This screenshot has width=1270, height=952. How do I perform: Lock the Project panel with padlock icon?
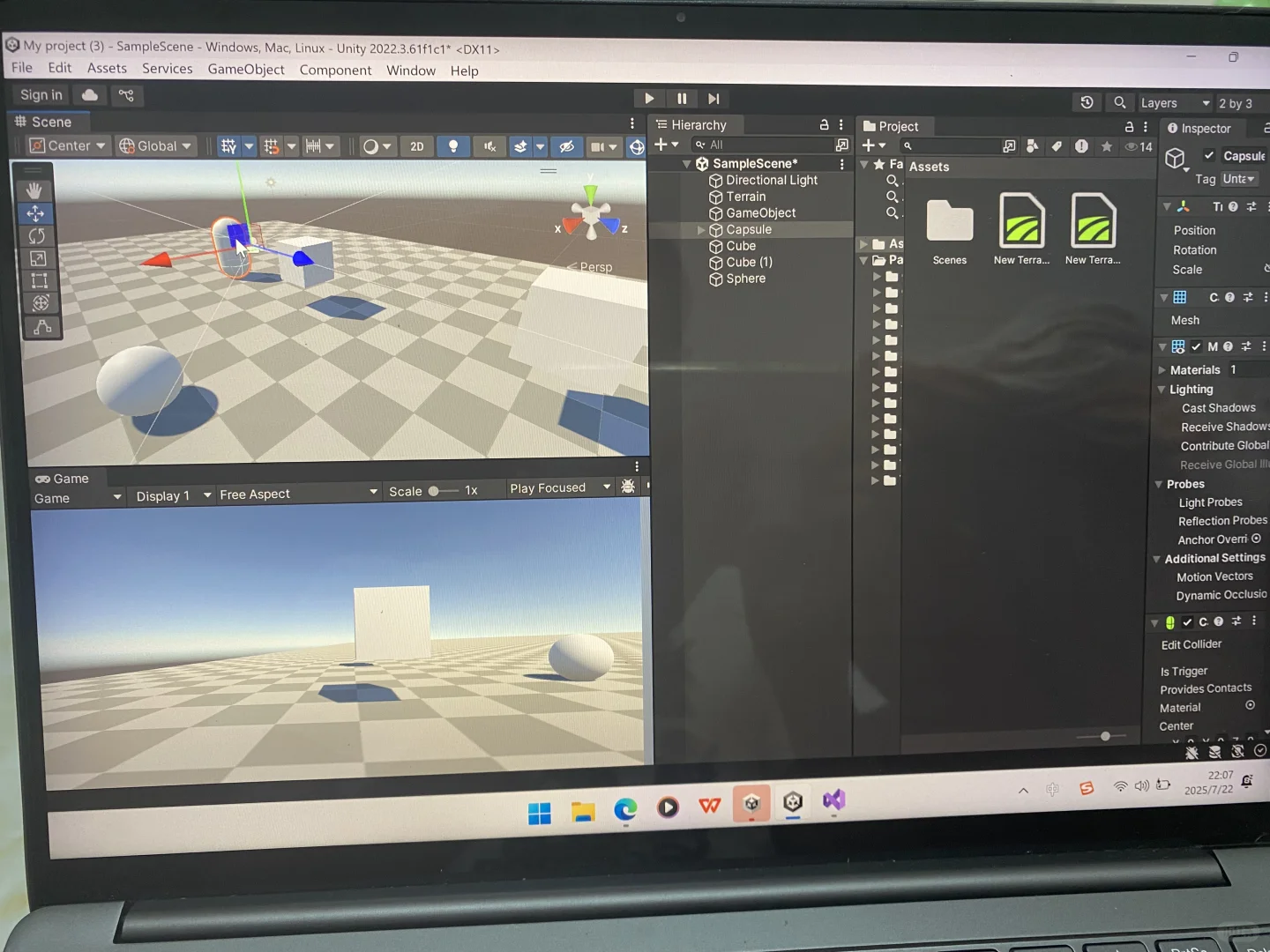(x=1129, y=127)
